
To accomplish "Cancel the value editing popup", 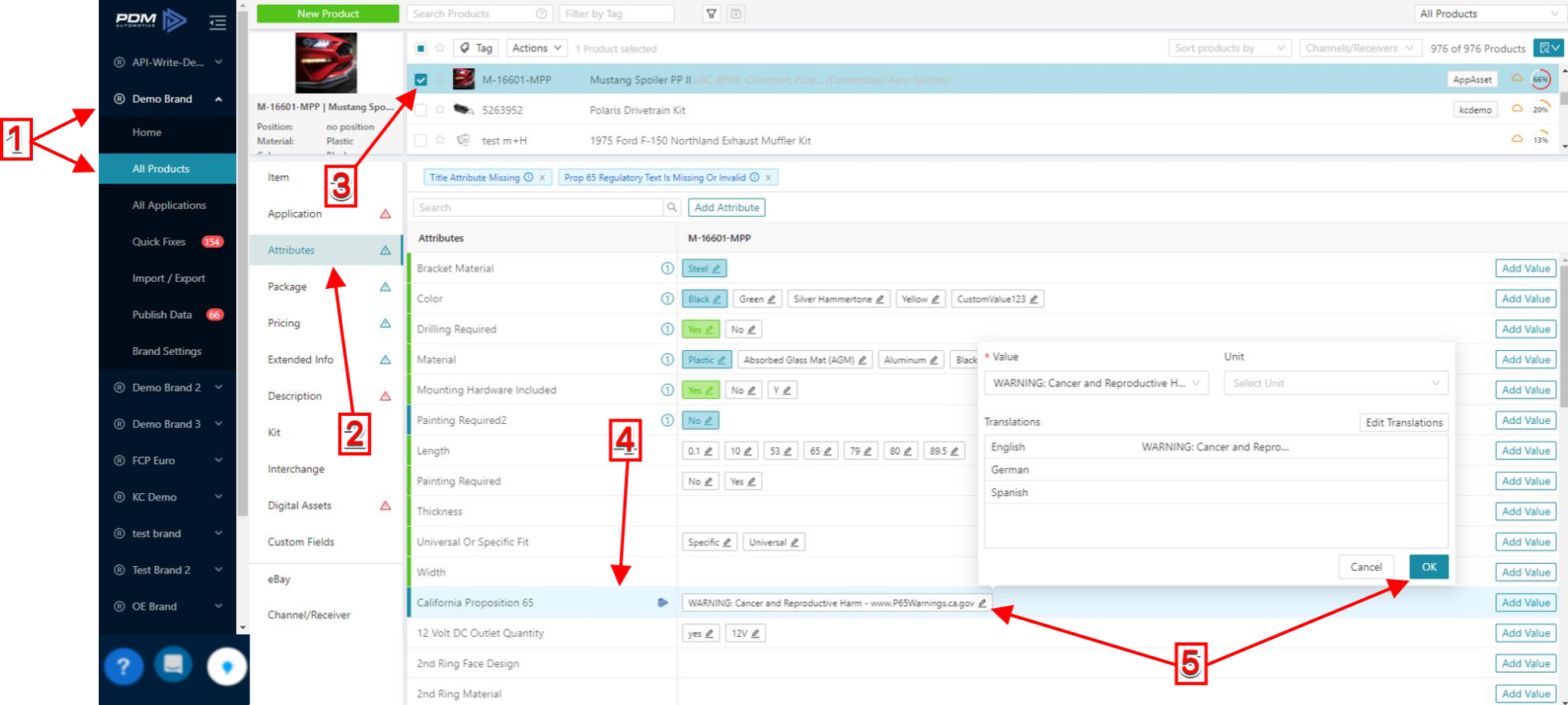I will tap(1366, 567).
